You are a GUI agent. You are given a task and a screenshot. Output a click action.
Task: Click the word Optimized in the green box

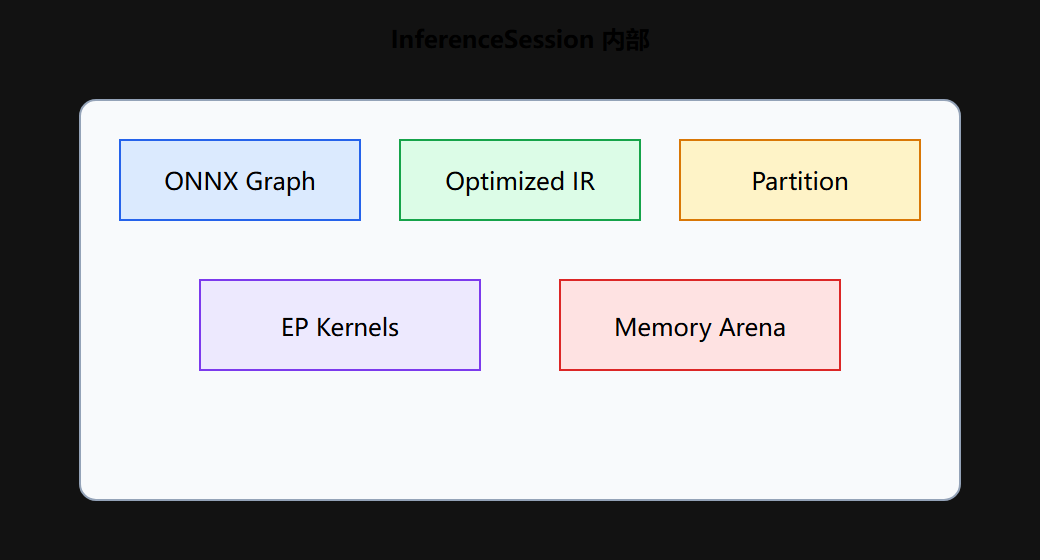point(505,181)
